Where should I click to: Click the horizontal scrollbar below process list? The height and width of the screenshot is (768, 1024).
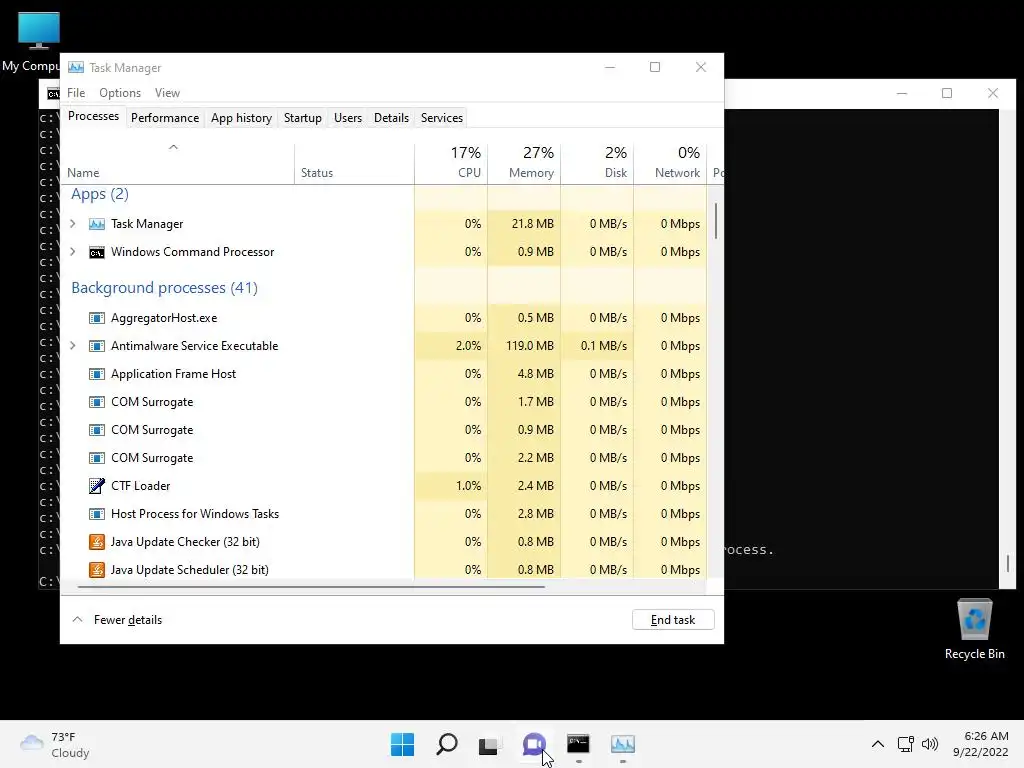(x=312, y=587)
